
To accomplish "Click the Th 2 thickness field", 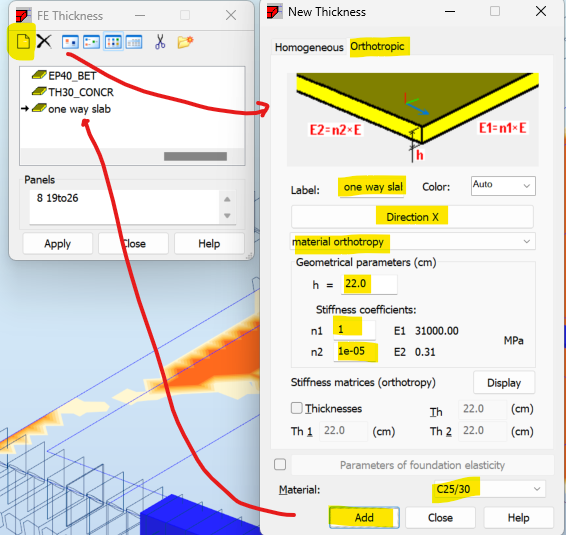I will click(x=482, y=431).
